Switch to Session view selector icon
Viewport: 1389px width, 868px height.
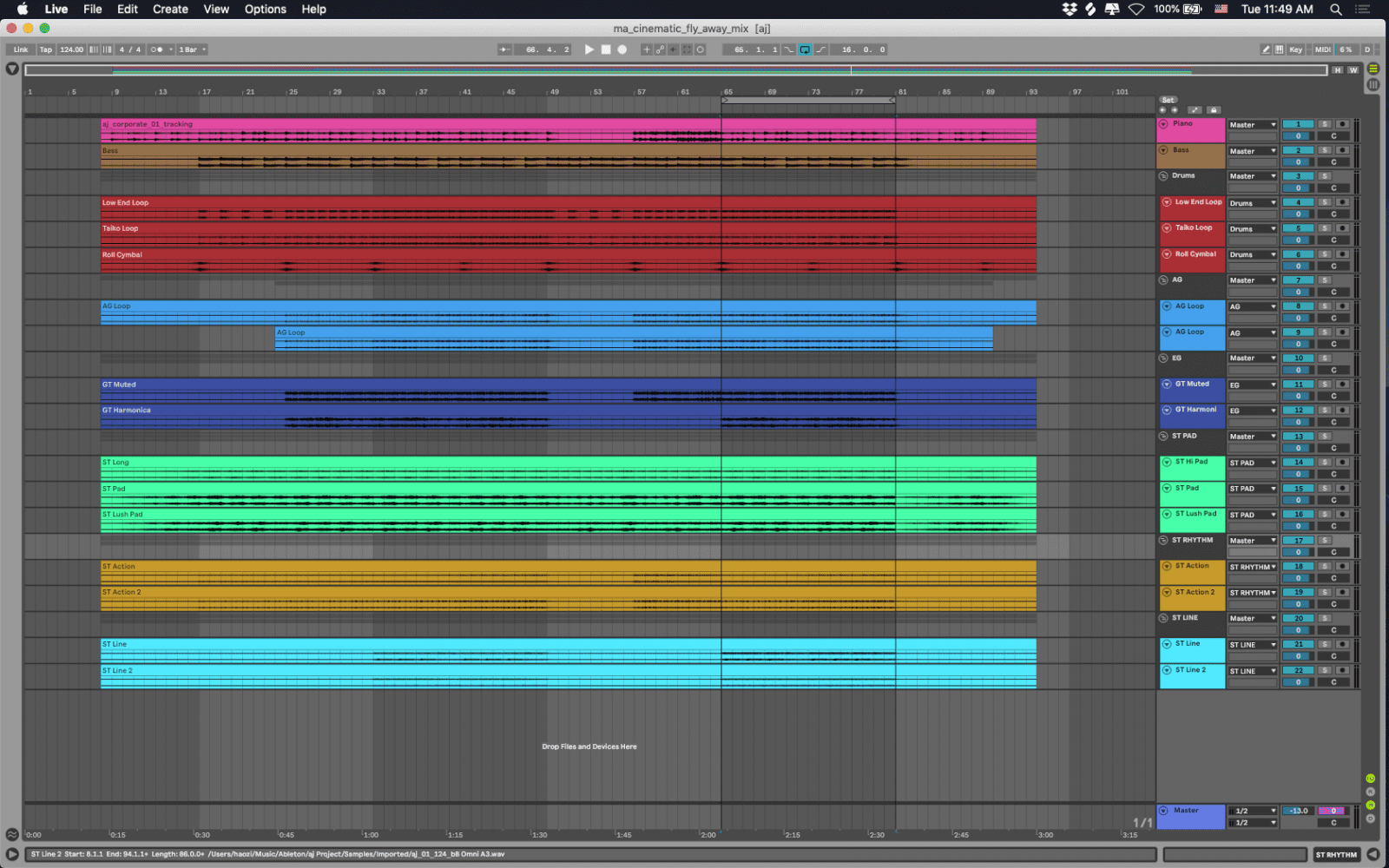[x=1373, y=84]
